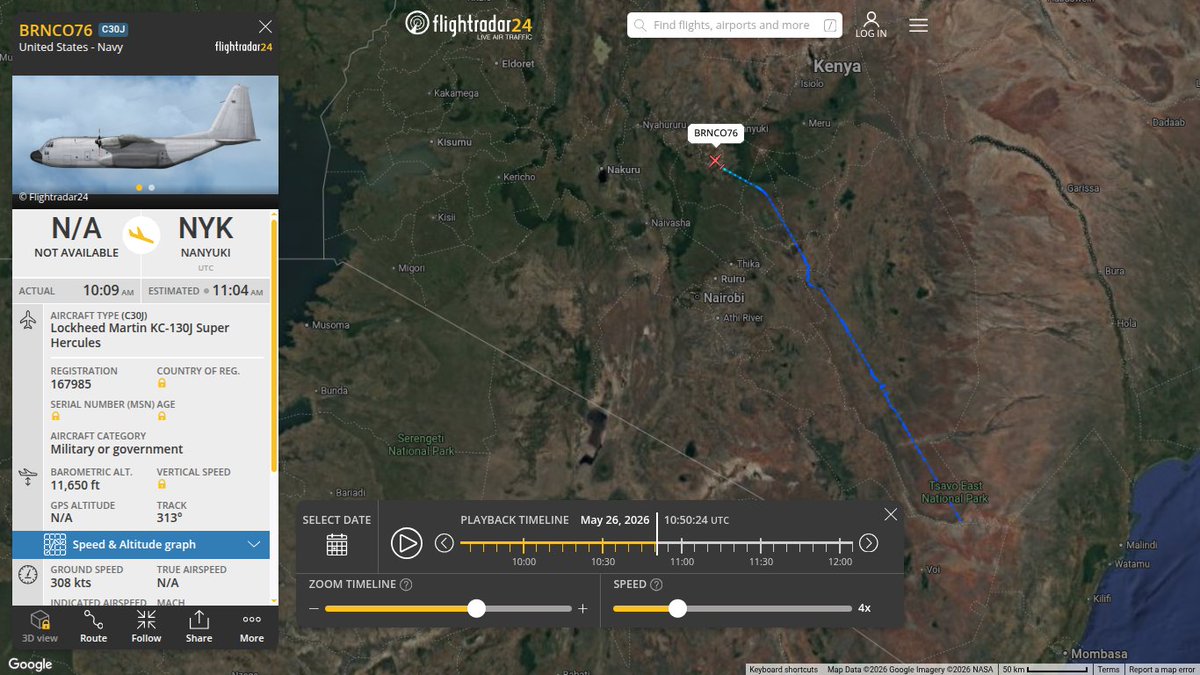Follow the aircraft on the map
1200x675 pixels.
[x=146, y=626]
